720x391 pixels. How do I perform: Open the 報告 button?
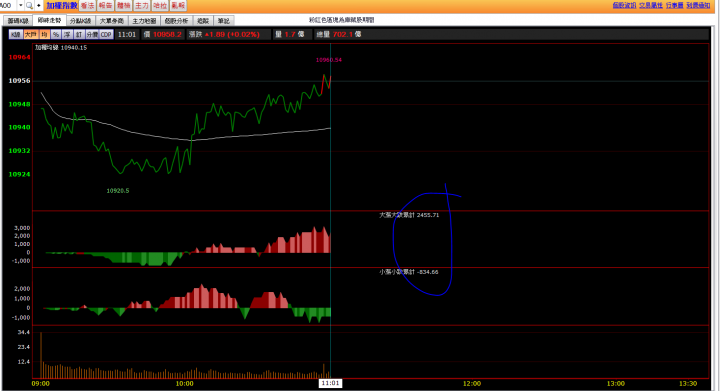click(105, 6)
